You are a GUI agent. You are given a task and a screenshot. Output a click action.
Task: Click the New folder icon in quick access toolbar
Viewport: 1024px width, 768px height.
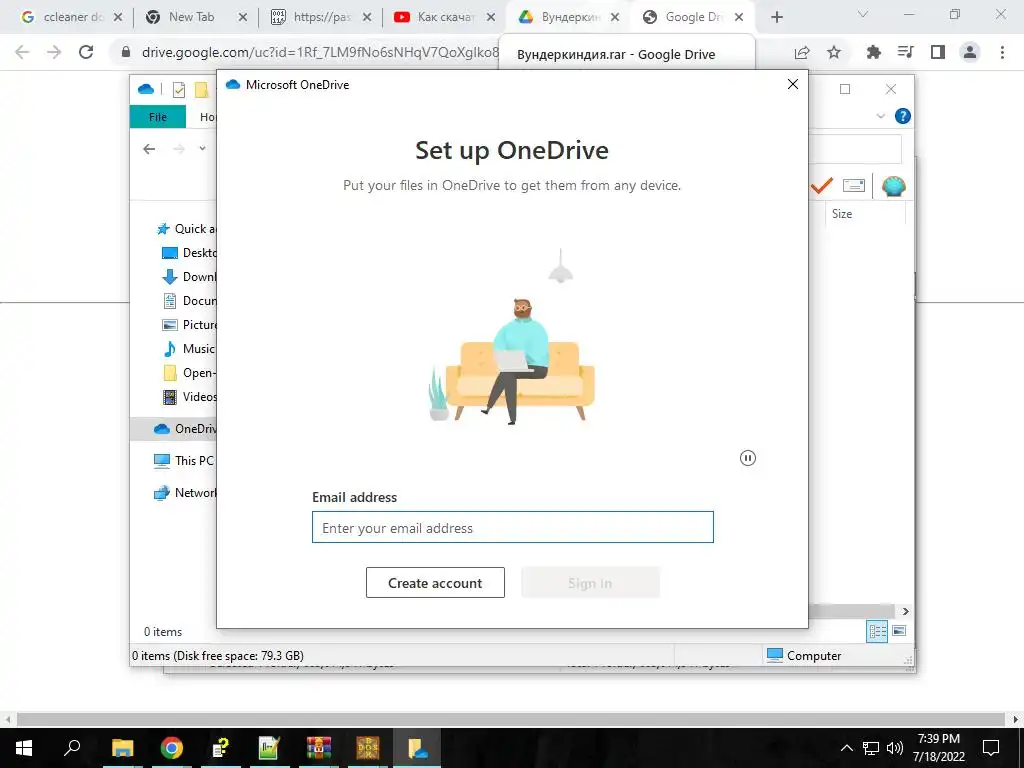tap(201, 89)
